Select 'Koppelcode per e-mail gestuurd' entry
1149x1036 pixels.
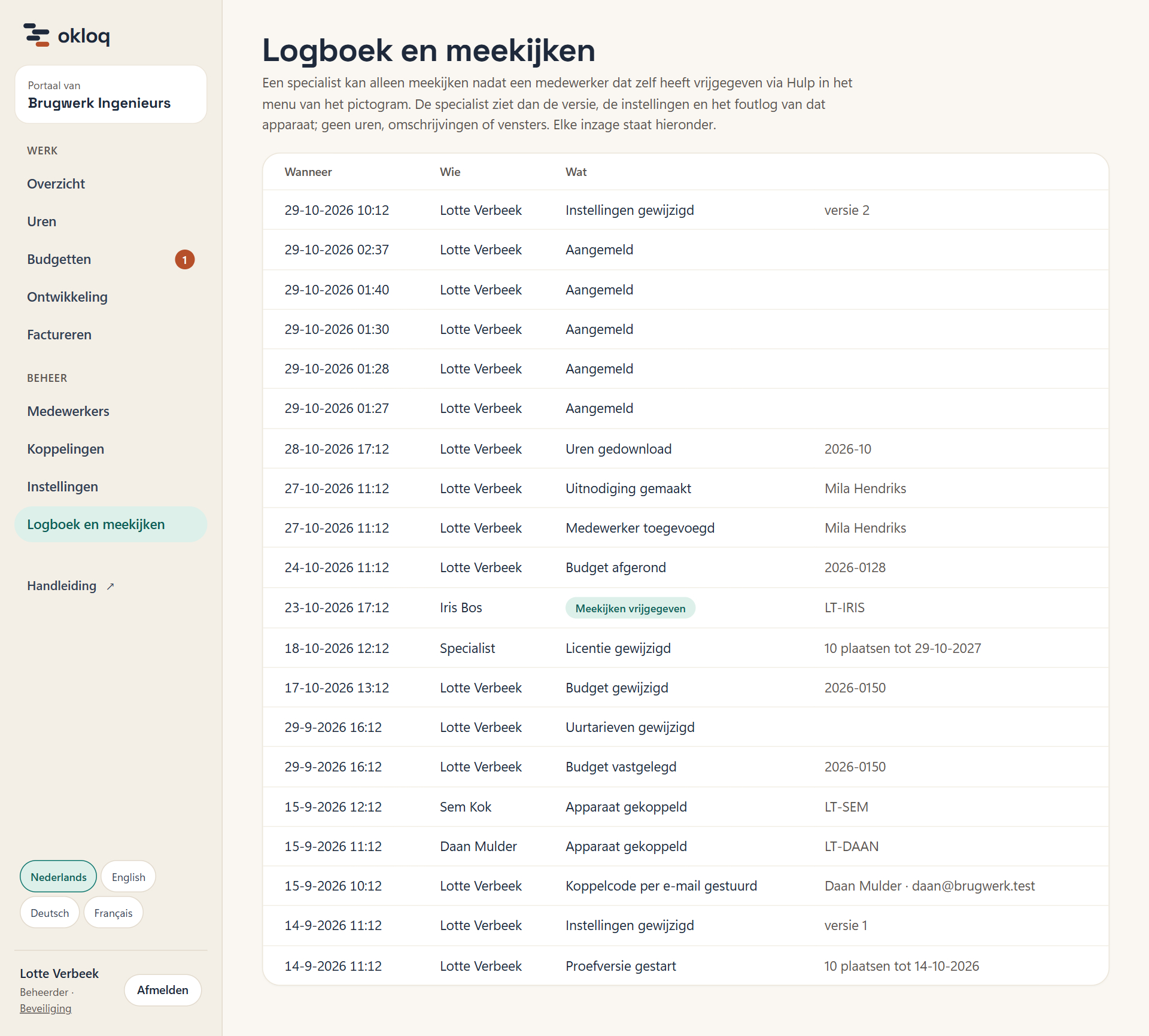pos(661,886)
